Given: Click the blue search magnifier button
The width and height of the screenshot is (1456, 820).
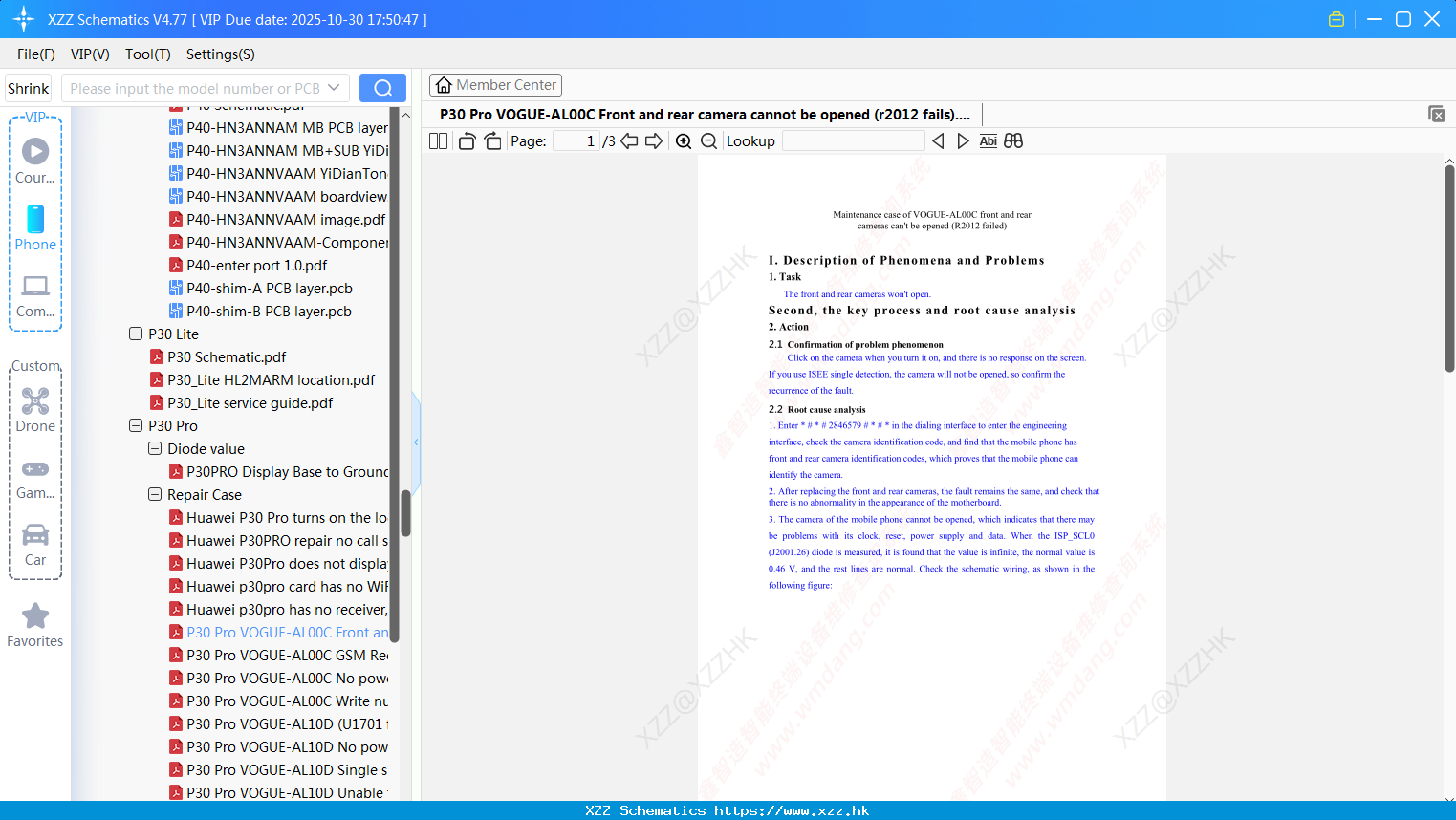Looking at the screenshot, I should coord(382,88).
